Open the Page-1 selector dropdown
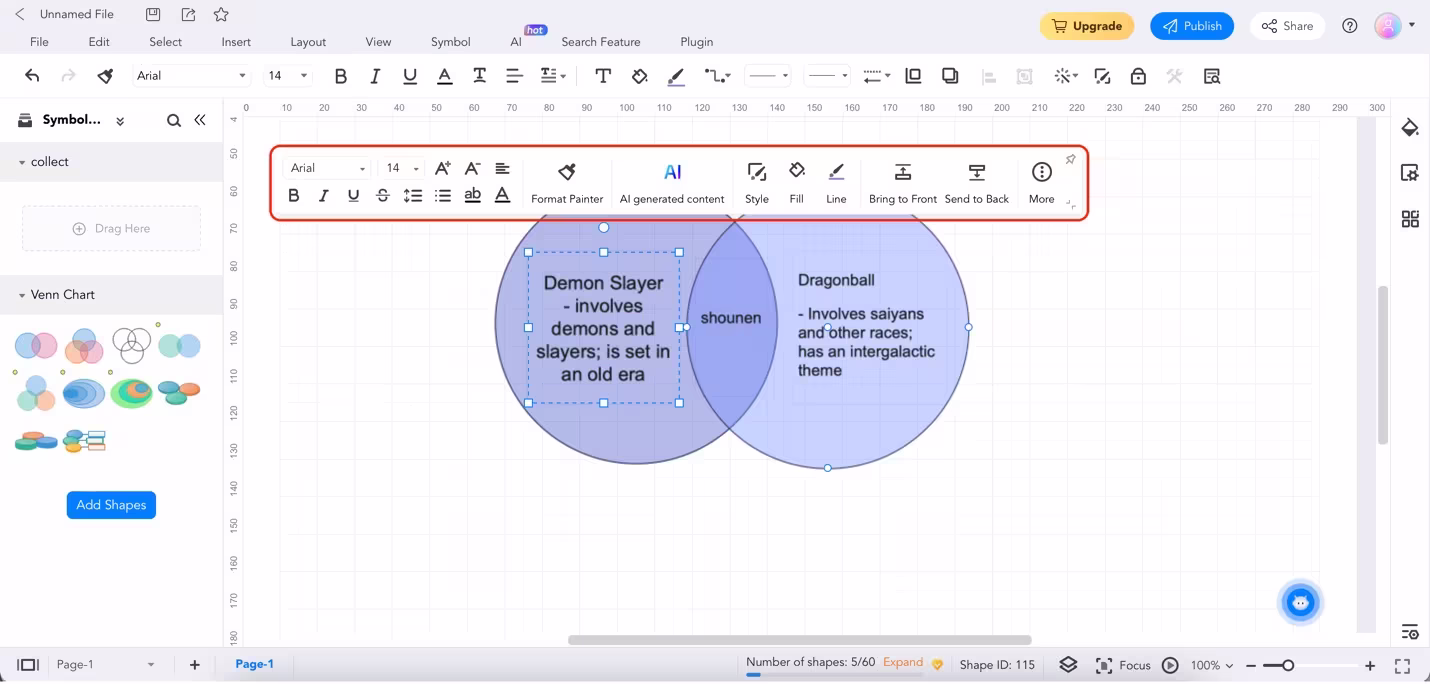This screenshot has height=684, width=1430. tap(106, 665)
